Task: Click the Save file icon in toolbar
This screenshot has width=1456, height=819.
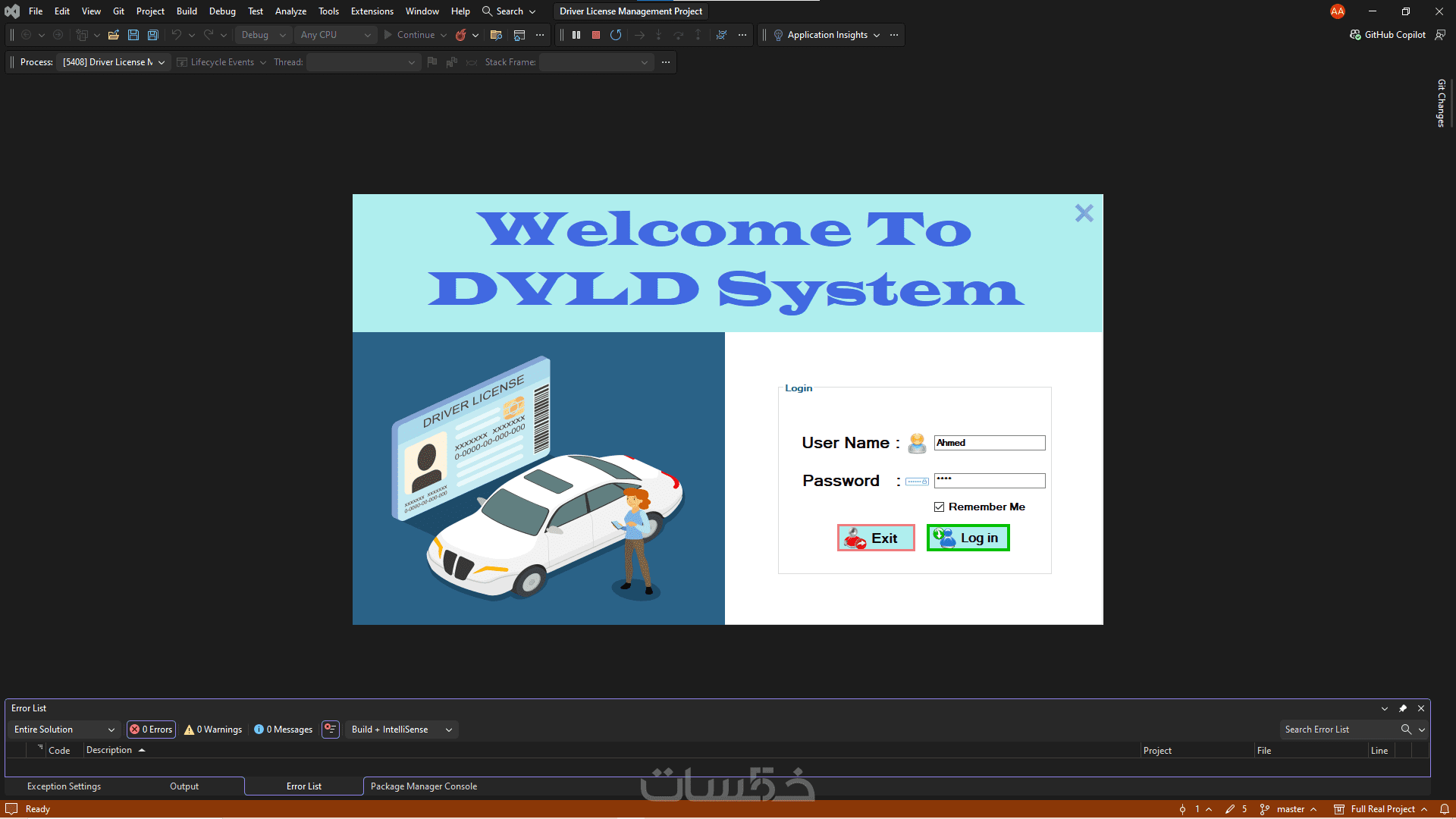Action: 133,35
